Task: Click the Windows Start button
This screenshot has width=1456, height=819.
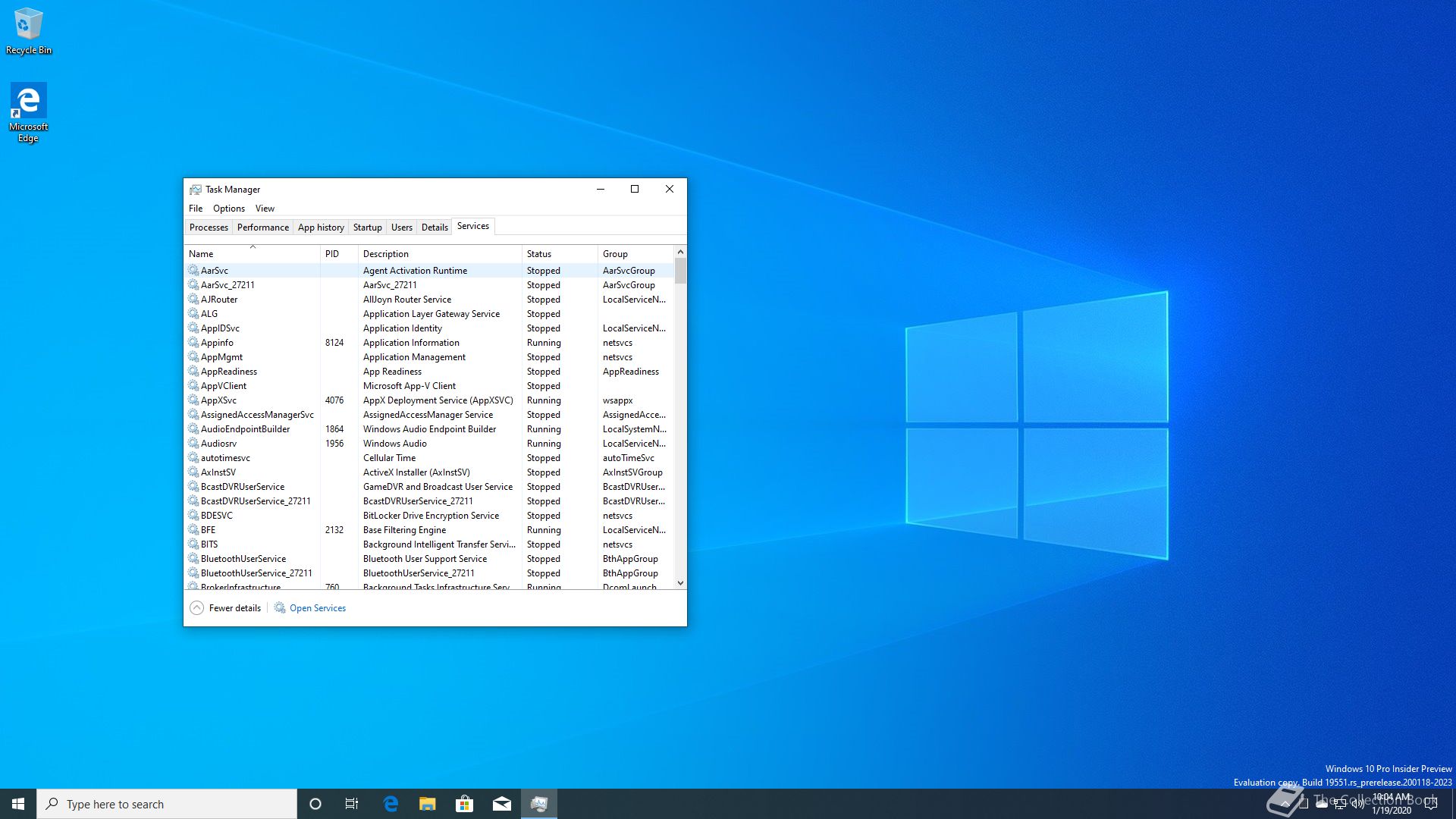Action: [x=18, y=804]
